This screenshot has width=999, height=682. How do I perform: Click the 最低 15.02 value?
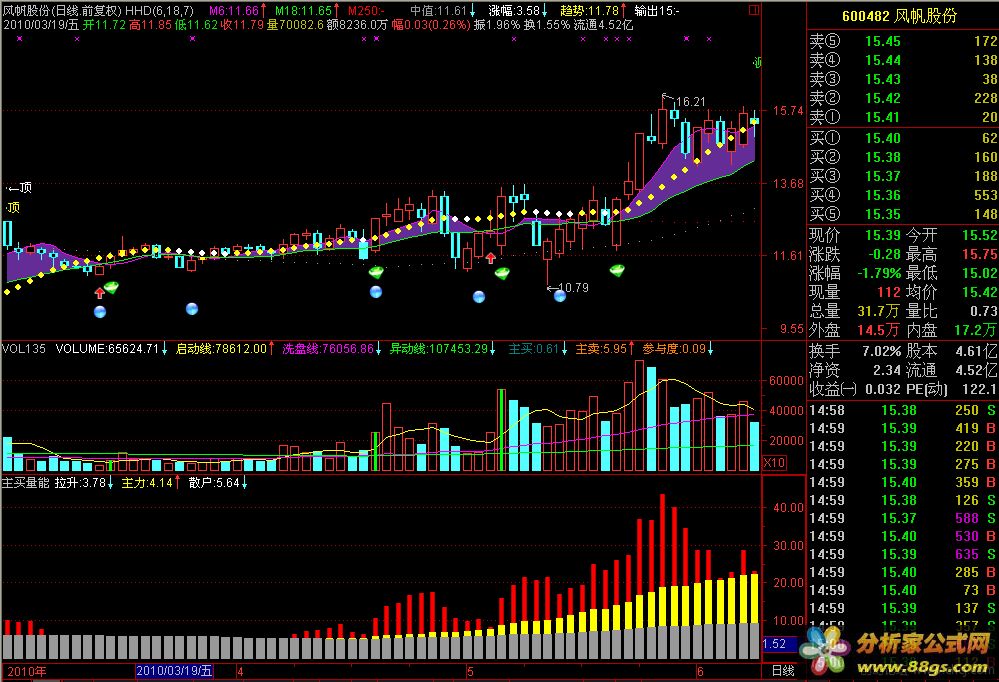(x=951, y=273)
